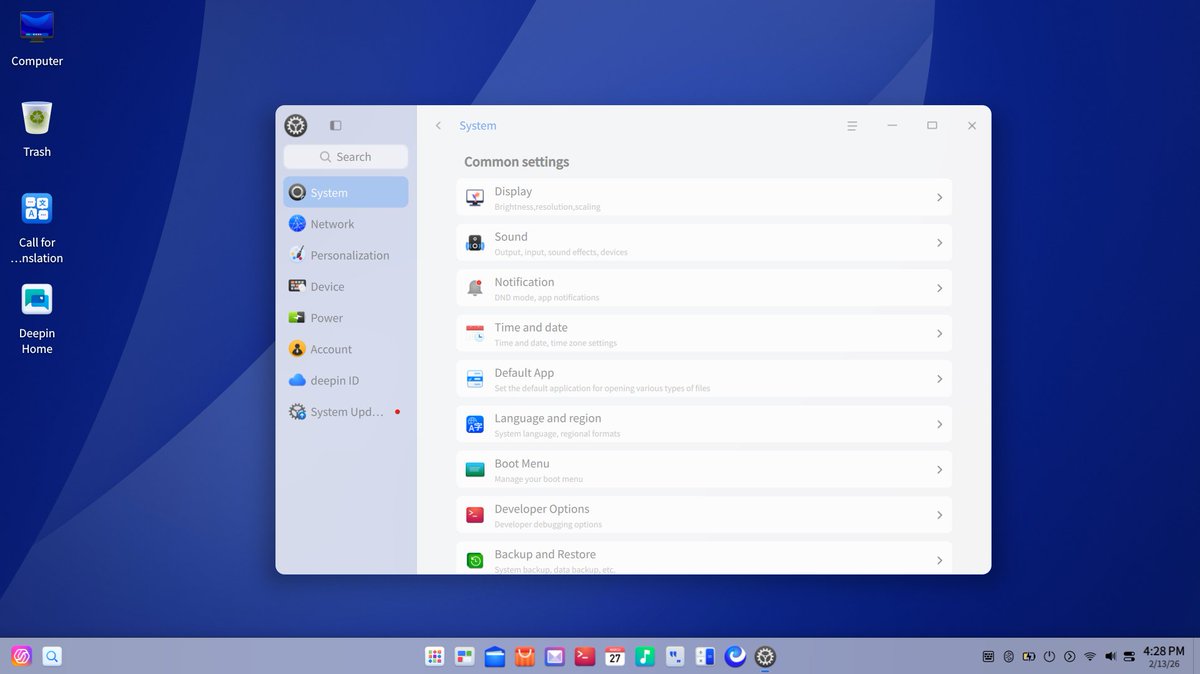Screen dimensions: 1200x674
Task: Click inside the Search field
Action: [x=346, y=157]
